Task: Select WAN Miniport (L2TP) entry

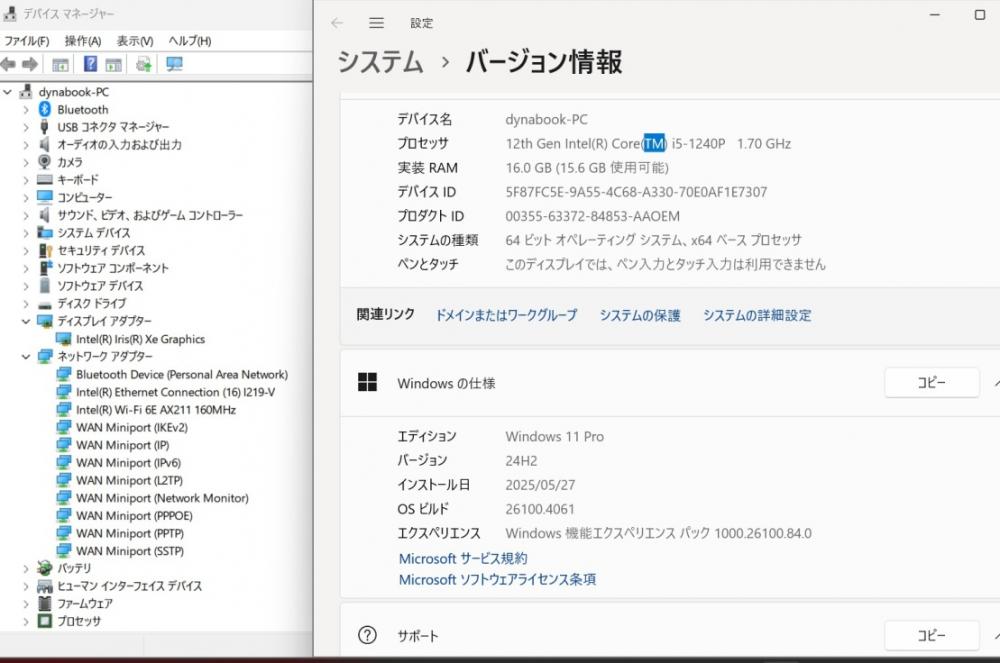Action: pos(129,480)
